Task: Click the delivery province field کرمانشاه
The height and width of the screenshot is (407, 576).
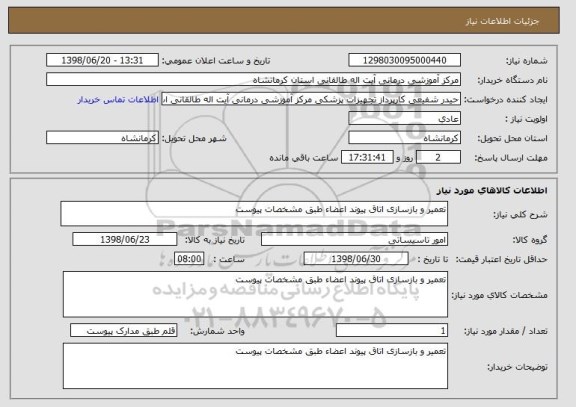Action: (404, 138)
